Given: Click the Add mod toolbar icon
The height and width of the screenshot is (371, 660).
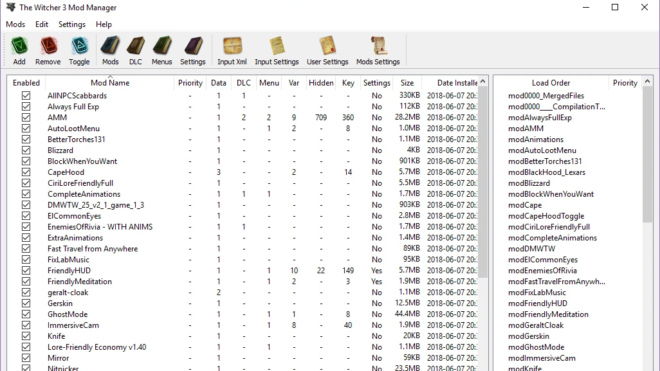Looking at the screenshot, I should [19, 51].
